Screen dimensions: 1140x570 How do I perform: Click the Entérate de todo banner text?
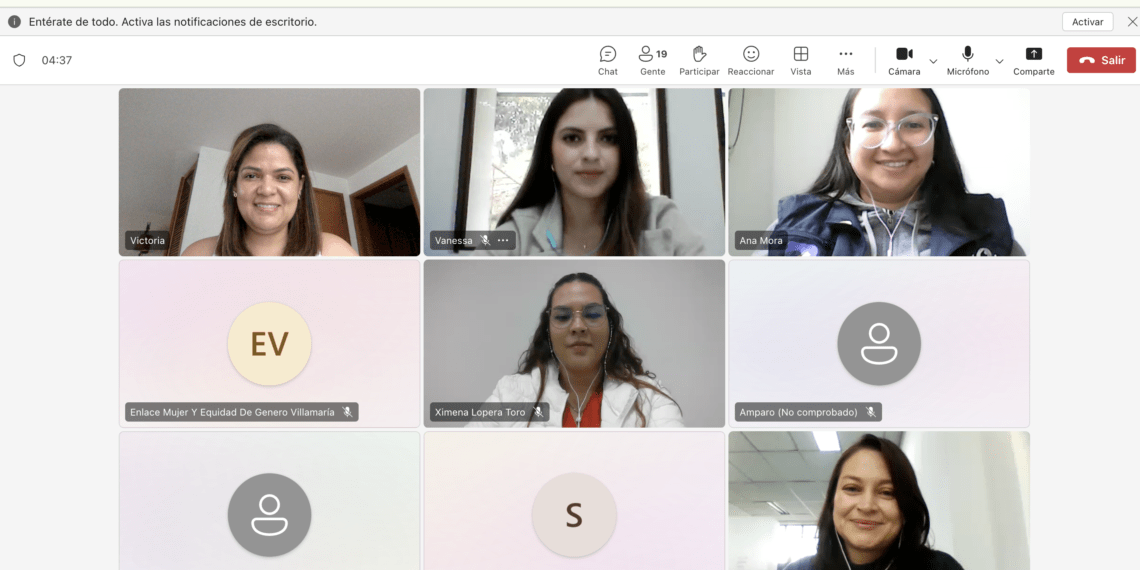(x=173, y=22)
